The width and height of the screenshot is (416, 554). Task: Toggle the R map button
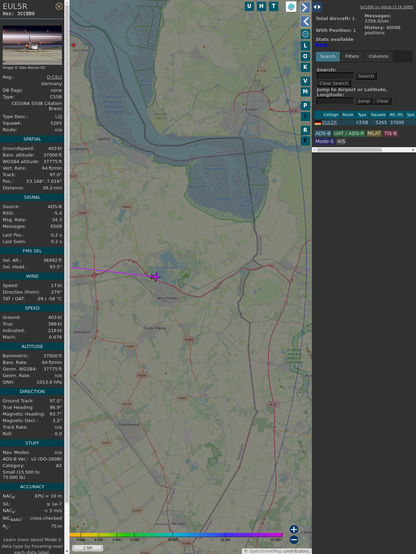click(305, 130)
